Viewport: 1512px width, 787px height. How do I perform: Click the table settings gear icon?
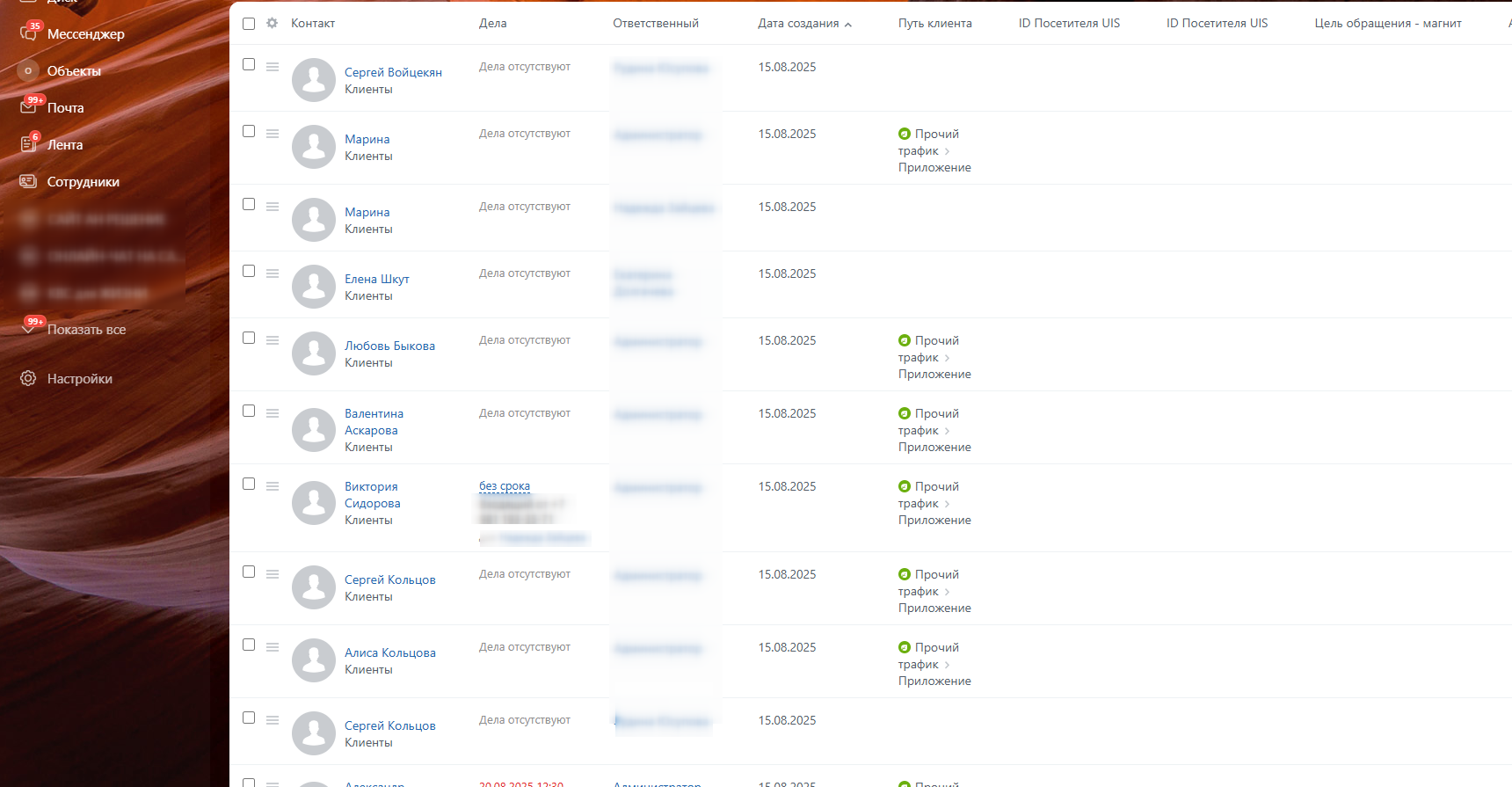[x=273, y=23]
